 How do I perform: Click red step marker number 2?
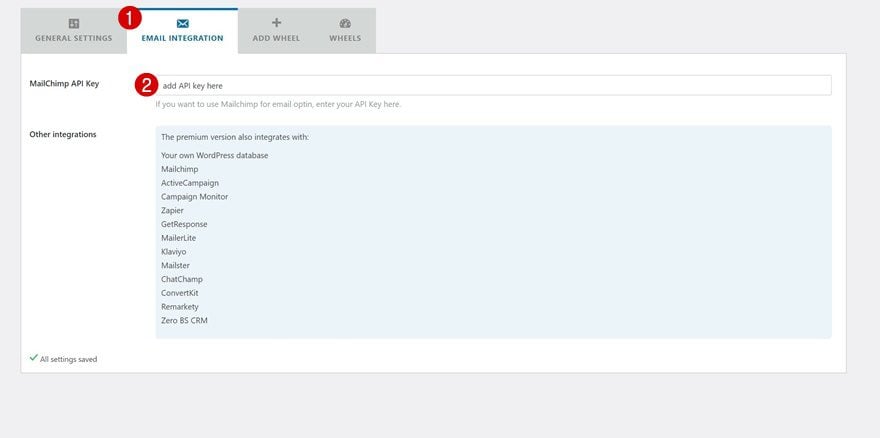point(146,85)
